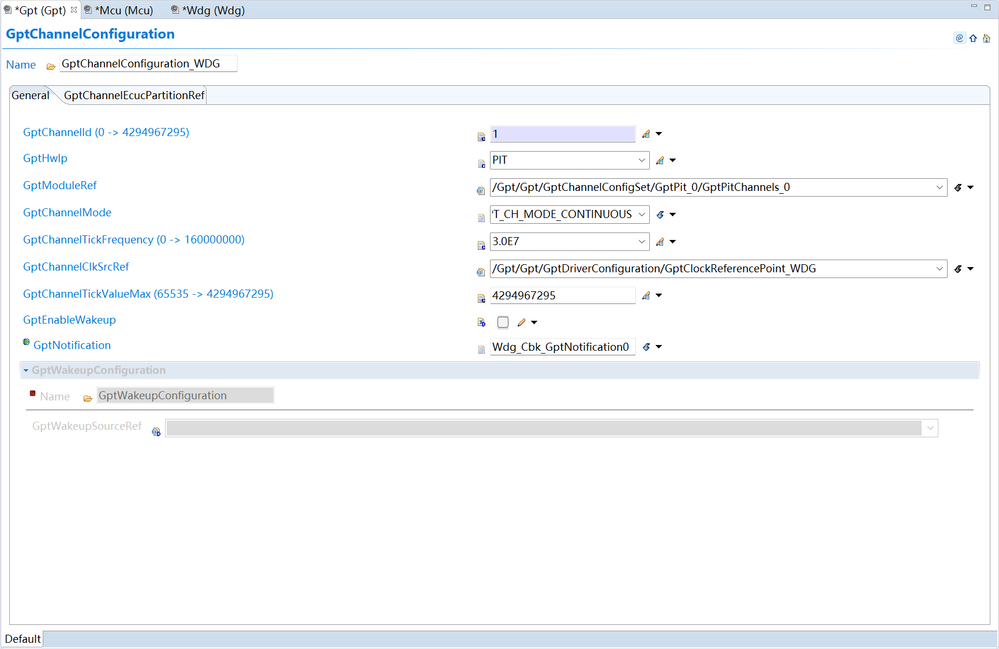Click the red marker before GptWakeupConfiguration Name
The height and width of the screenshot is (649, 999).
tap(32, 394)
